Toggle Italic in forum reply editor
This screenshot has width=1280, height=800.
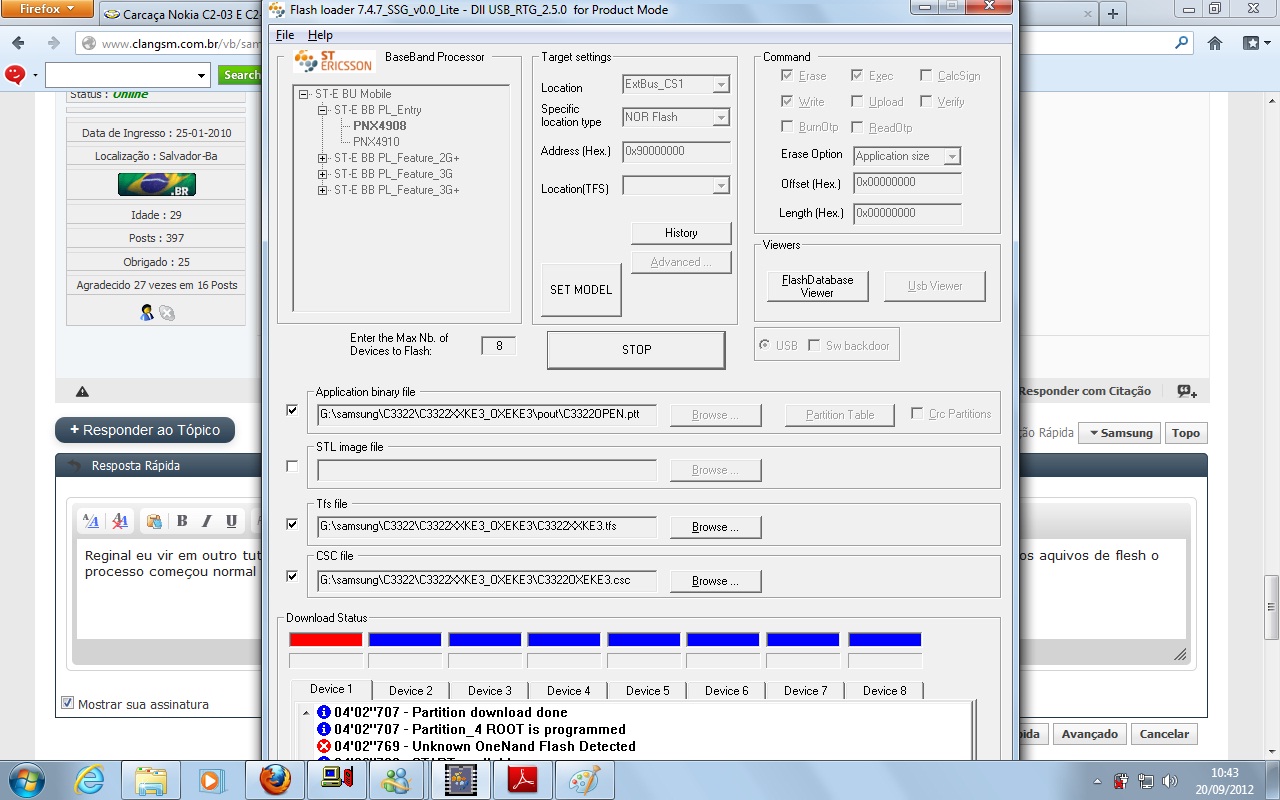coord(207,521)
